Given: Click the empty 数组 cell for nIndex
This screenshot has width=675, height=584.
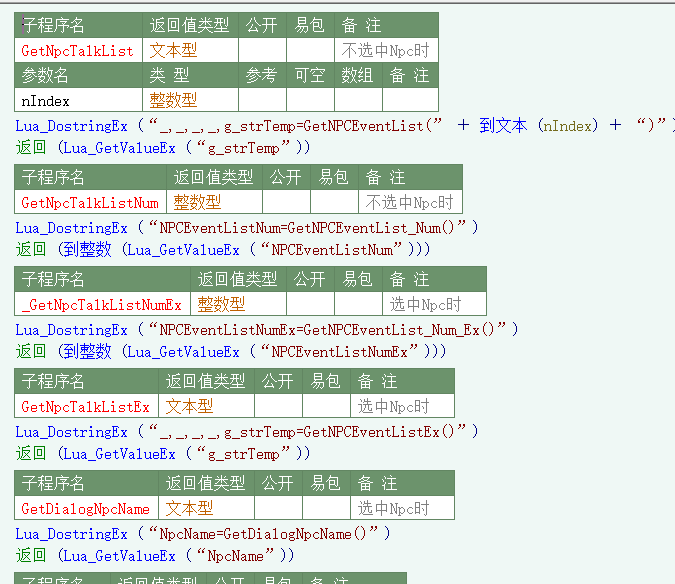Looking at the screenshot, I should (x=359, y=100).
